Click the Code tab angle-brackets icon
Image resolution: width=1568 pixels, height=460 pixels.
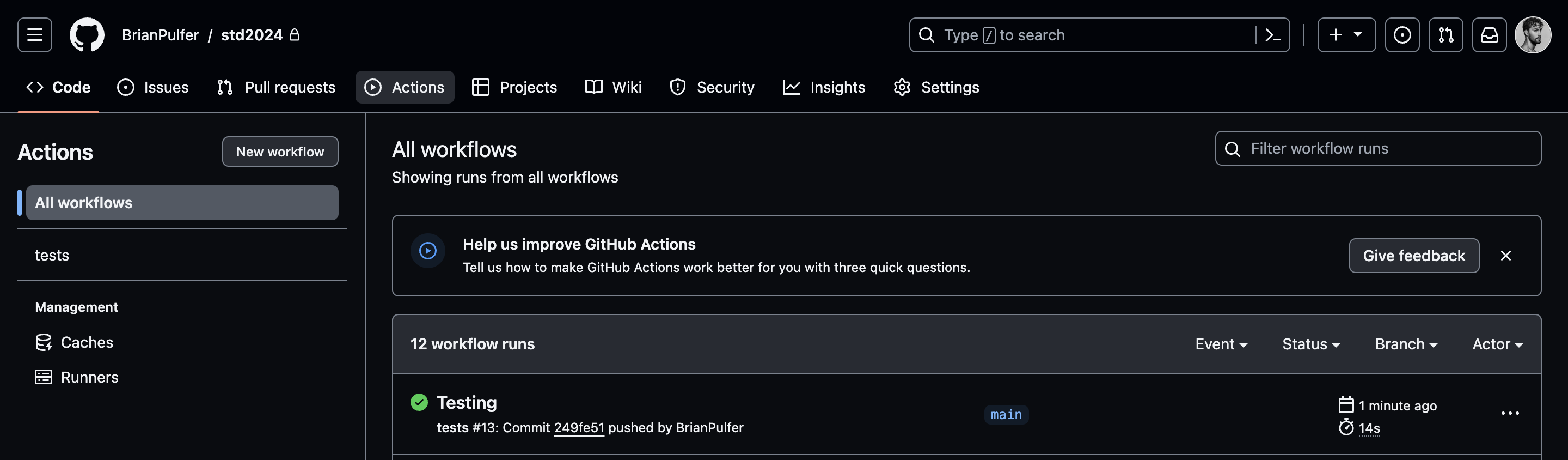pyautogui.click(x=35, y=87)
